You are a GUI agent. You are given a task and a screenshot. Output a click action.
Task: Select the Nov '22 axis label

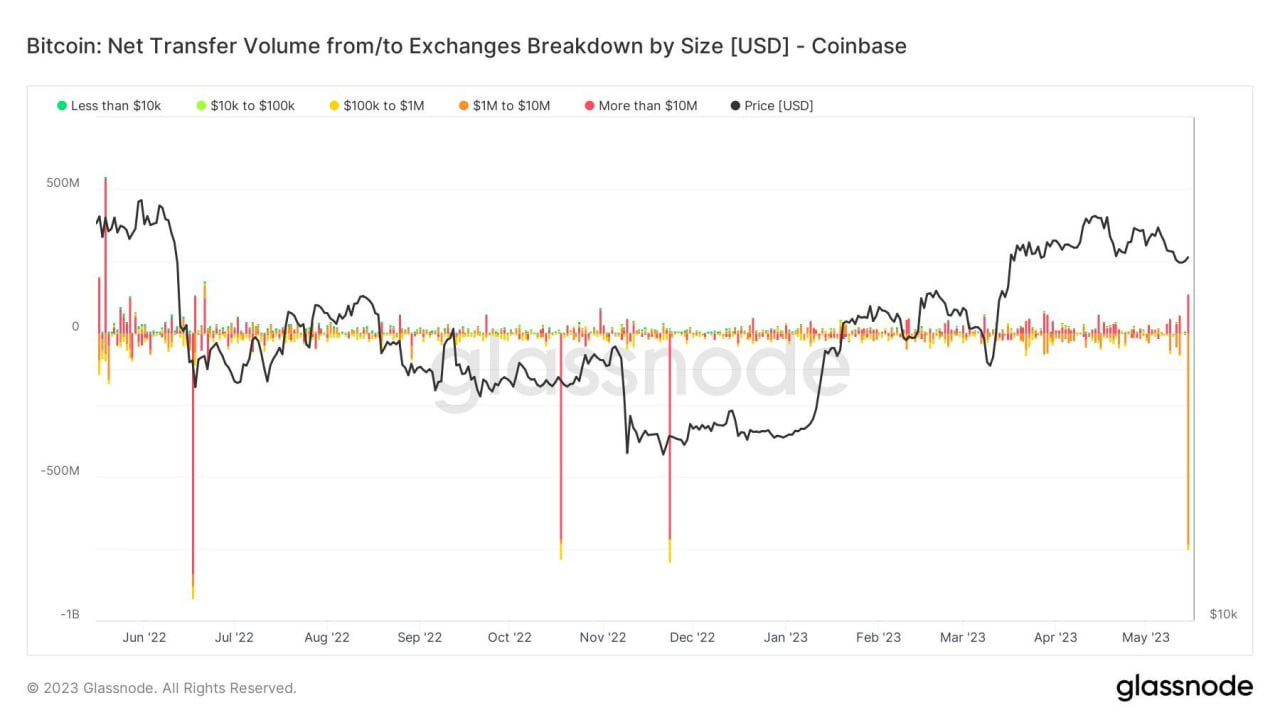[x=603, y=637]
